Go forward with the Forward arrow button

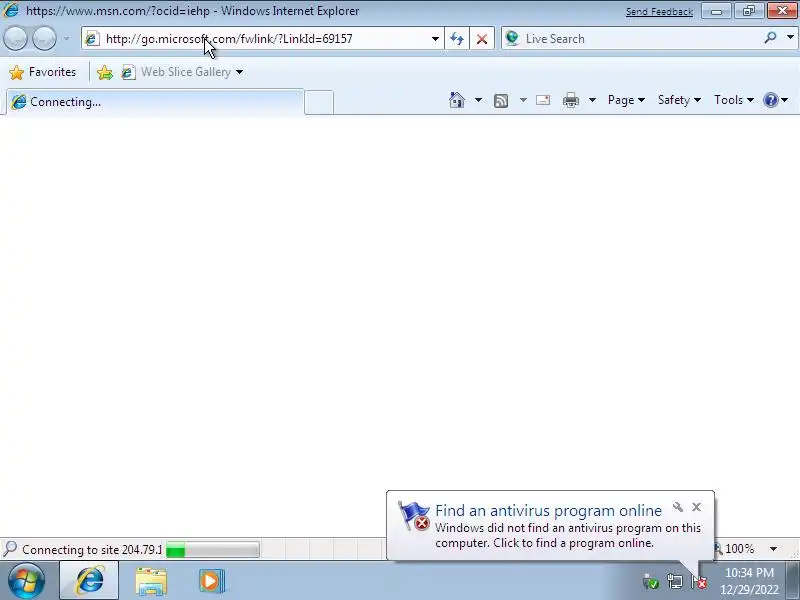click(44, 38)
